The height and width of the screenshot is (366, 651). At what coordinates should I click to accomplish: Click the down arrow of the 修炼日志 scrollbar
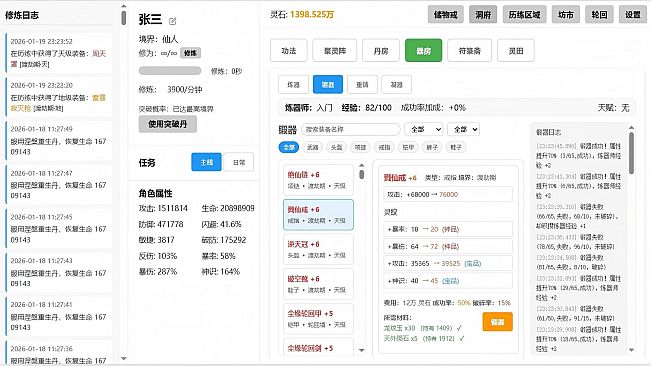[123, 359]
